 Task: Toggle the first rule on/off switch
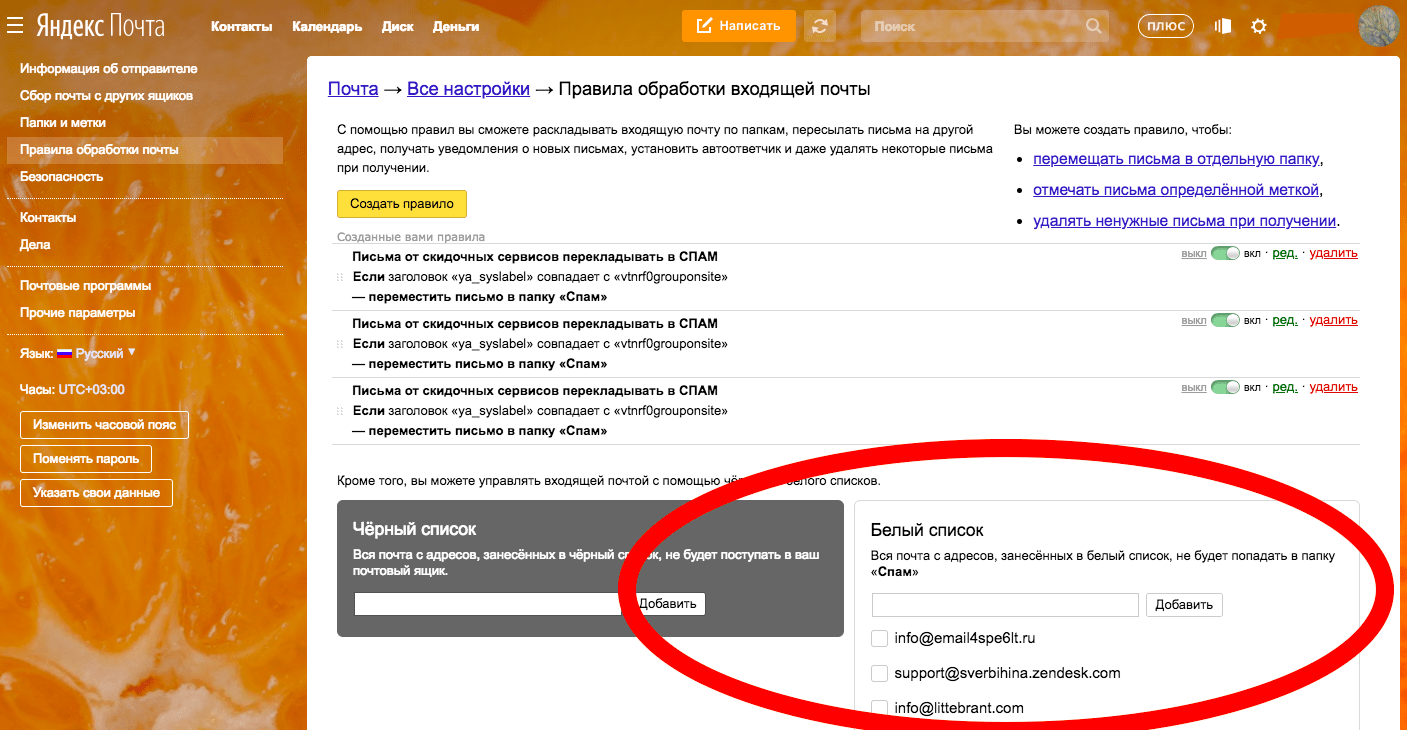1224,253
